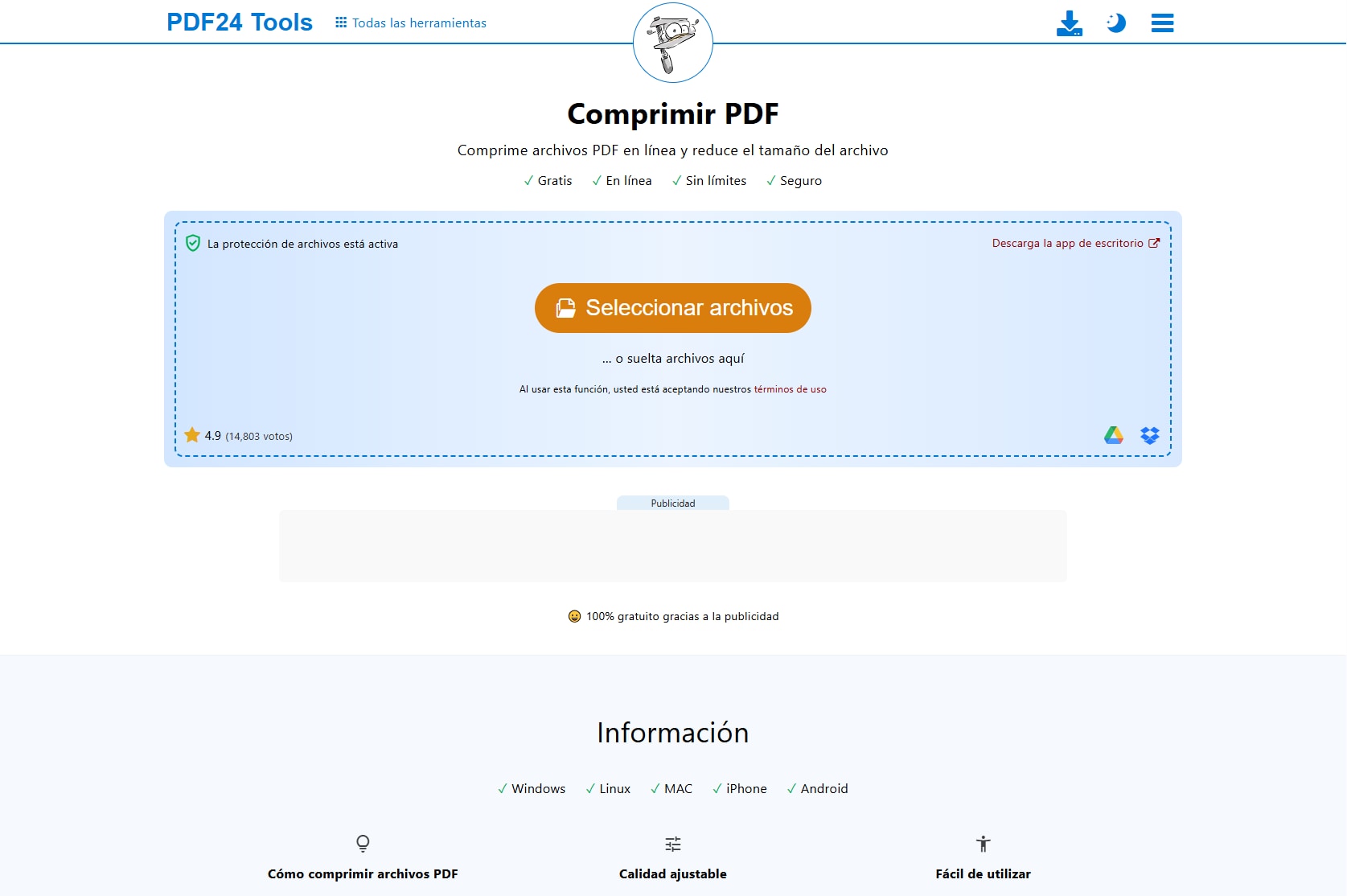Click the accessibility person icon
Image resolution: width=1347 pixels, height=896 pixels.
pyautogui.click(x=983, y=844)
